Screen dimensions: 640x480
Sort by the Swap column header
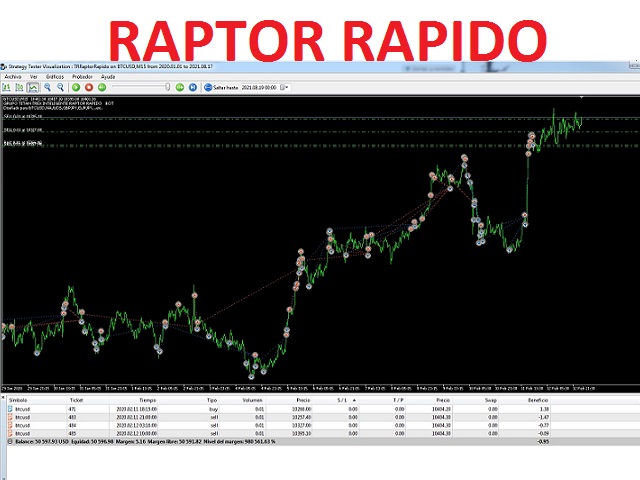point(491,400)
